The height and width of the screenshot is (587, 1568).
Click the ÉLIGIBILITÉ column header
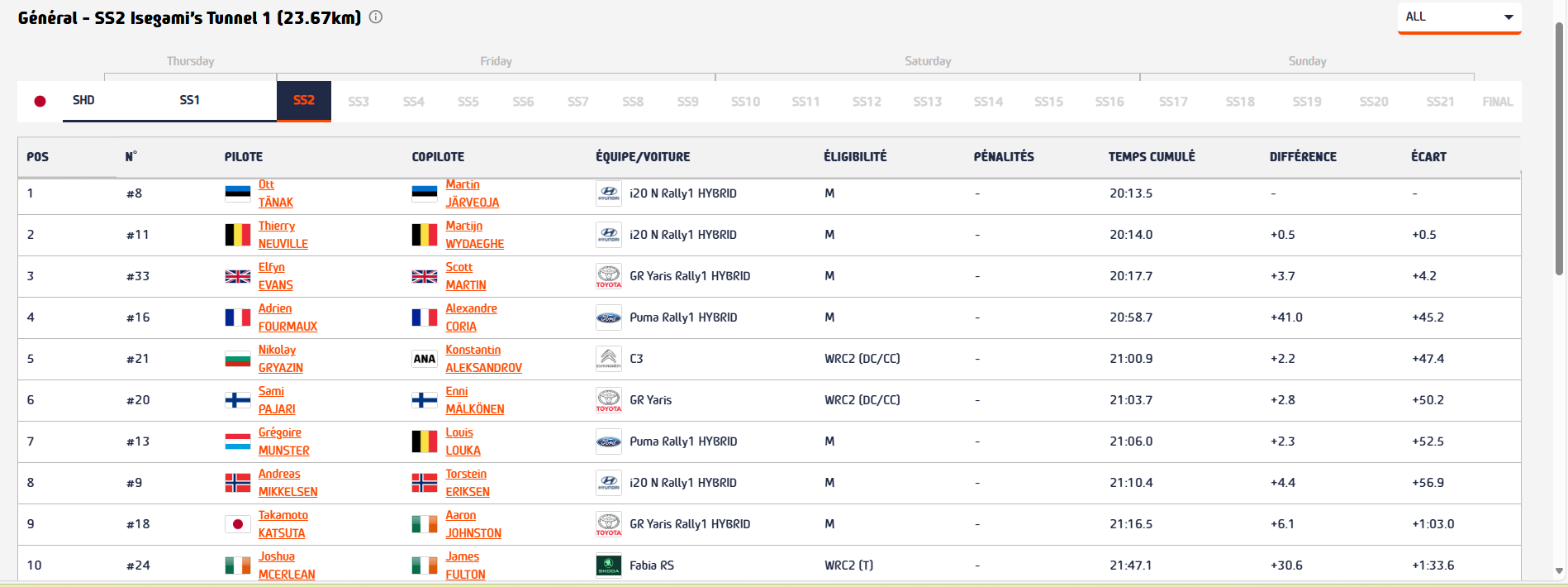point(855,157)
